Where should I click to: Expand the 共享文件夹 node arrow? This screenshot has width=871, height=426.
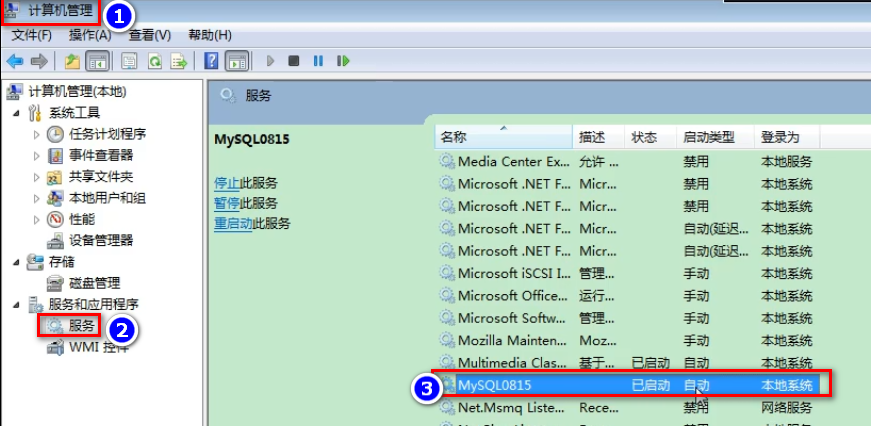click(x=37, y=178)
